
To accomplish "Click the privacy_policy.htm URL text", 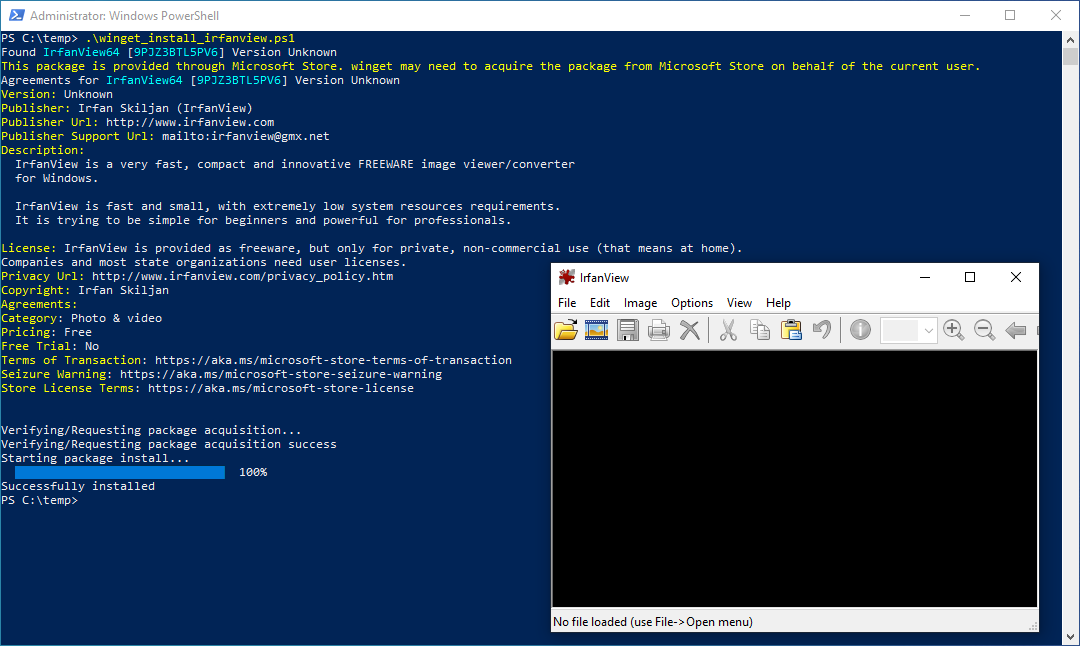I will 242,276.
